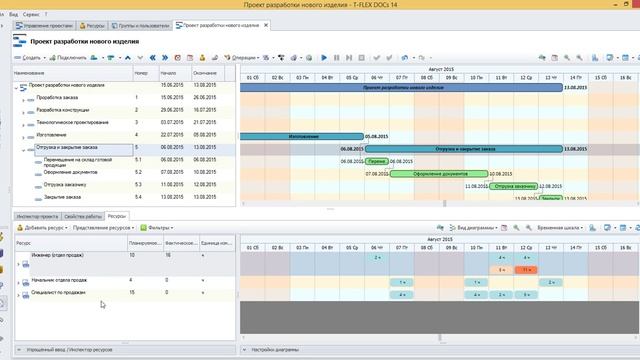The height and width of the screenshot is (360, 640).
Task: Click the Планируемое column header in resources
Action: [145, 243]
